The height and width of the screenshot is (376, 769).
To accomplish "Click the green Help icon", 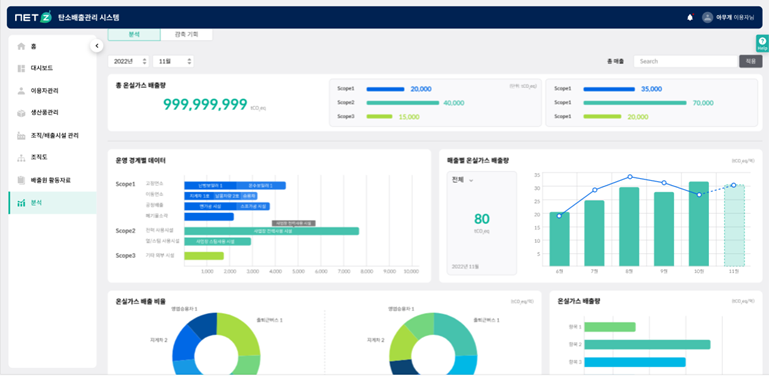I will 762,43.
